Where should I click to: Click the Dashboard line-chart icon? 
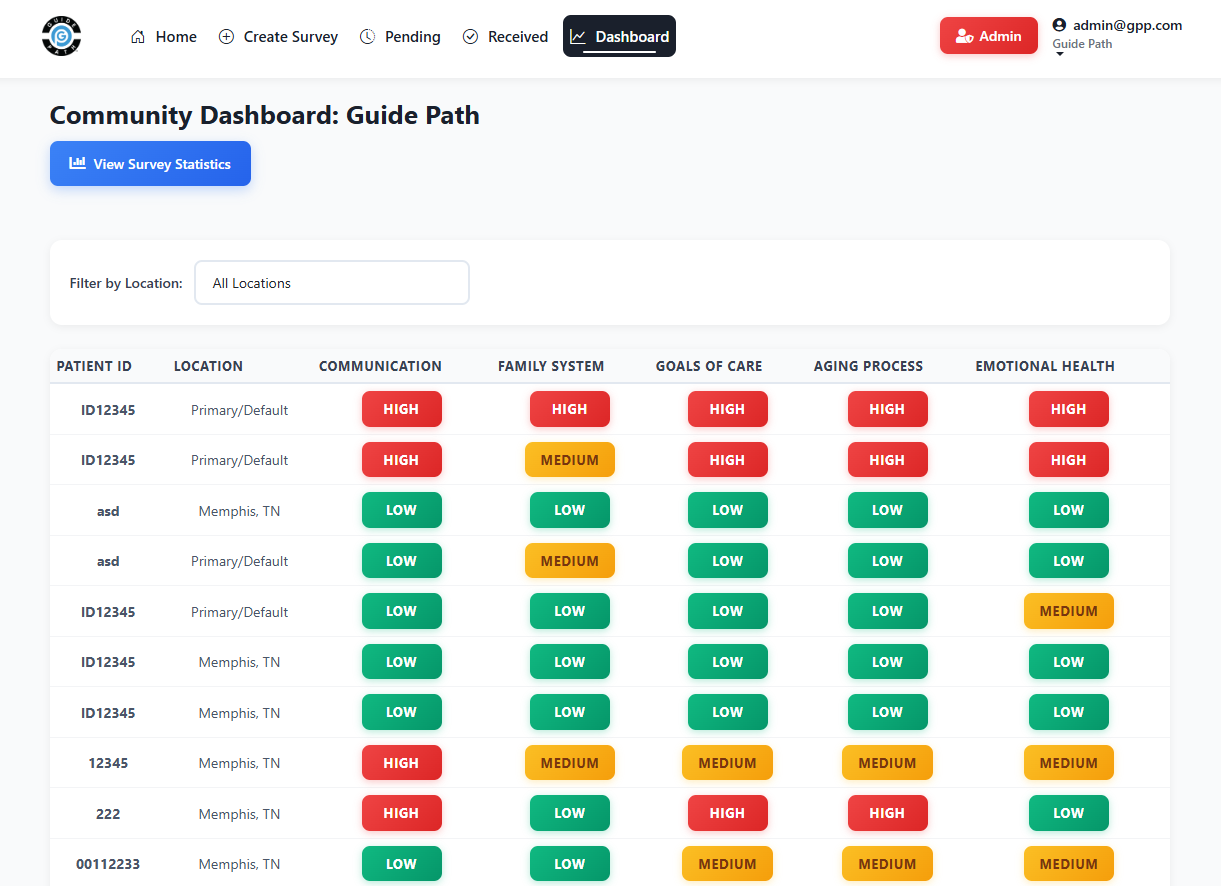580,36
